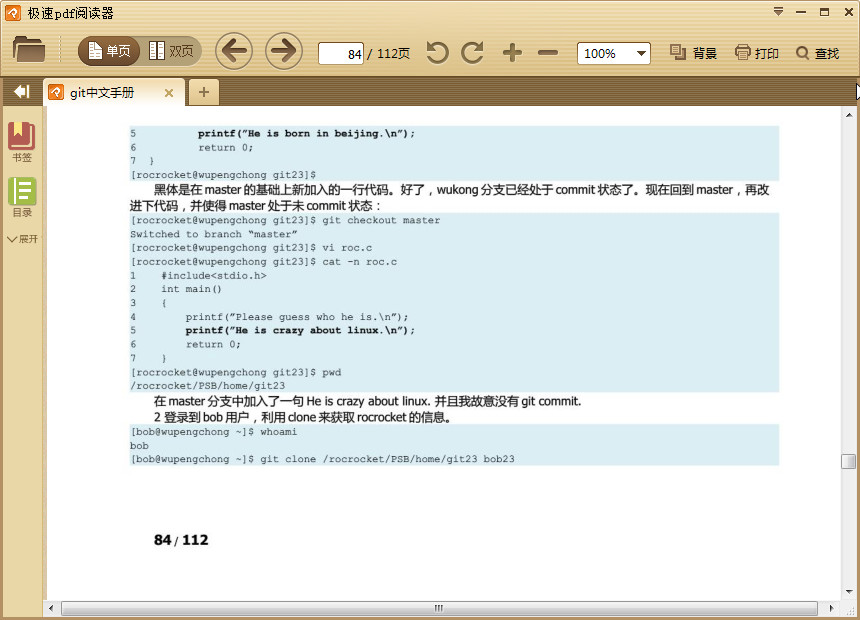The width and height of the screenshot is (860, 620).
Task: Open the 书签 bookmarks panel
Action: (22, 142)
